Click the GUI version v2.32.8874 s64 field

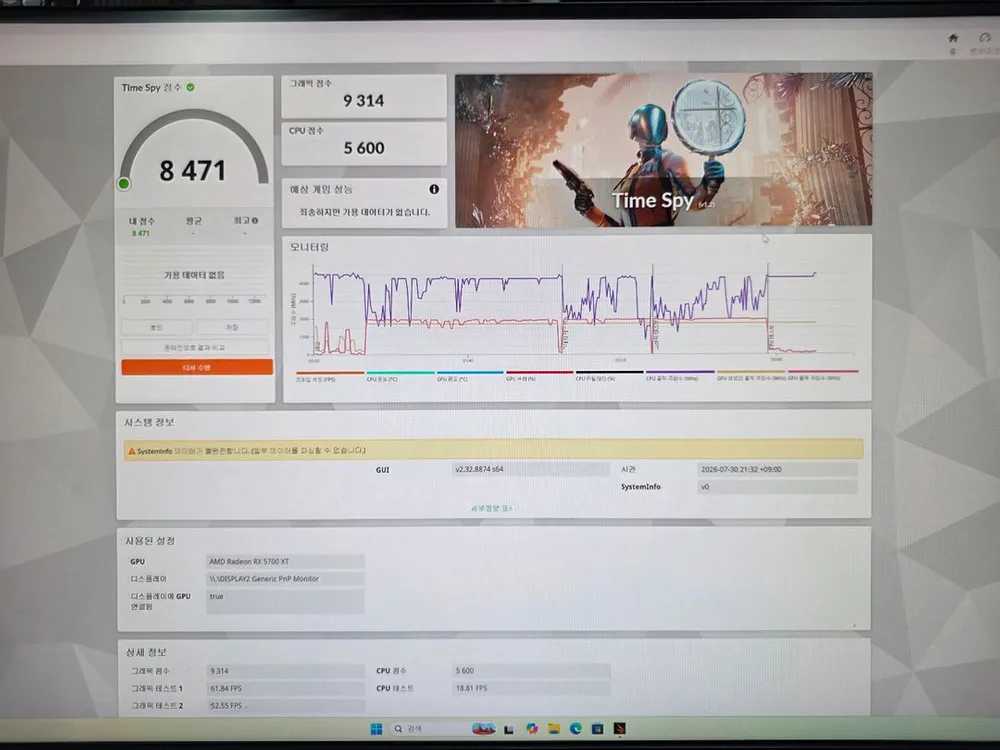[530, 469]
